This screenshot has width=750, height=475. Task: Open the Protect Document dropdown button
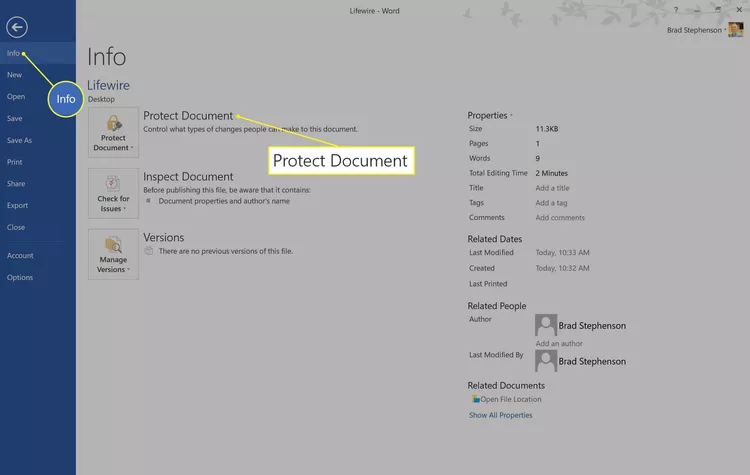113,133
